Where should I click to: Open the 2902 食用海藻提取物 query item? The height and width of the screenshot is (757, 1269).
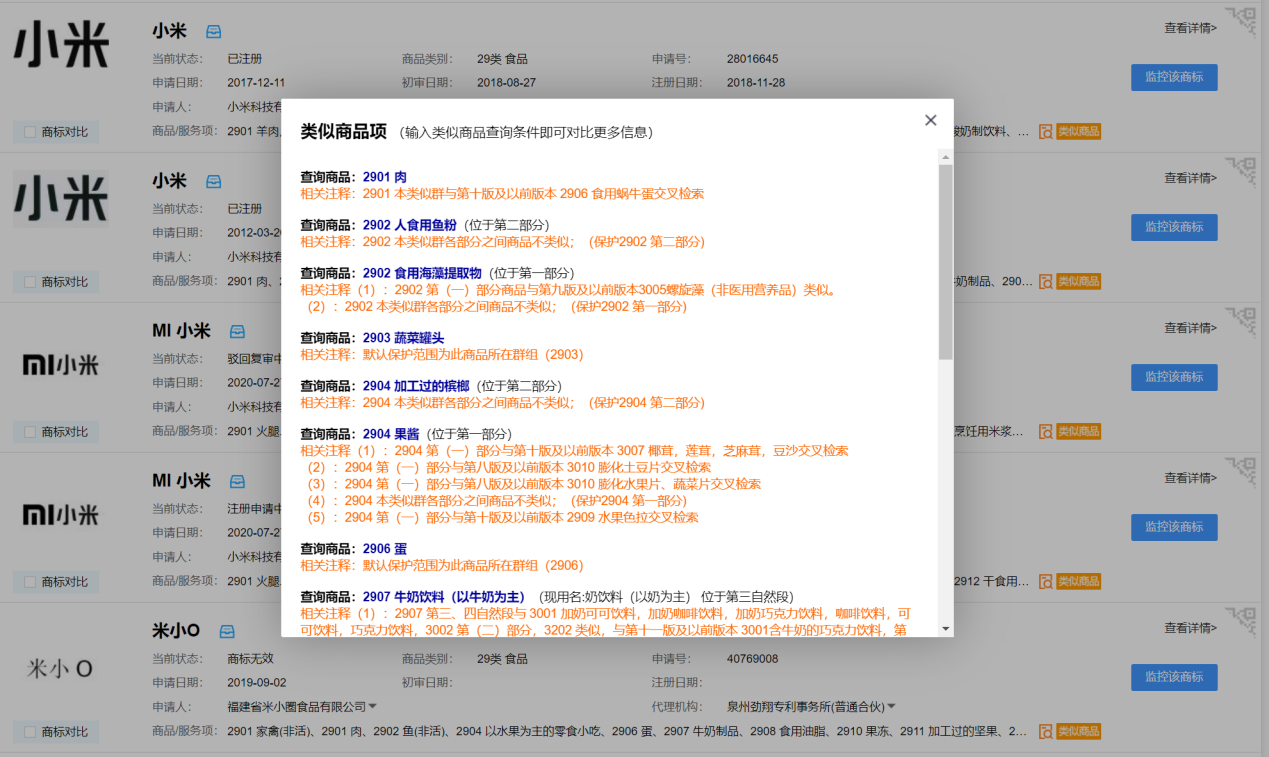pos(422,273)
